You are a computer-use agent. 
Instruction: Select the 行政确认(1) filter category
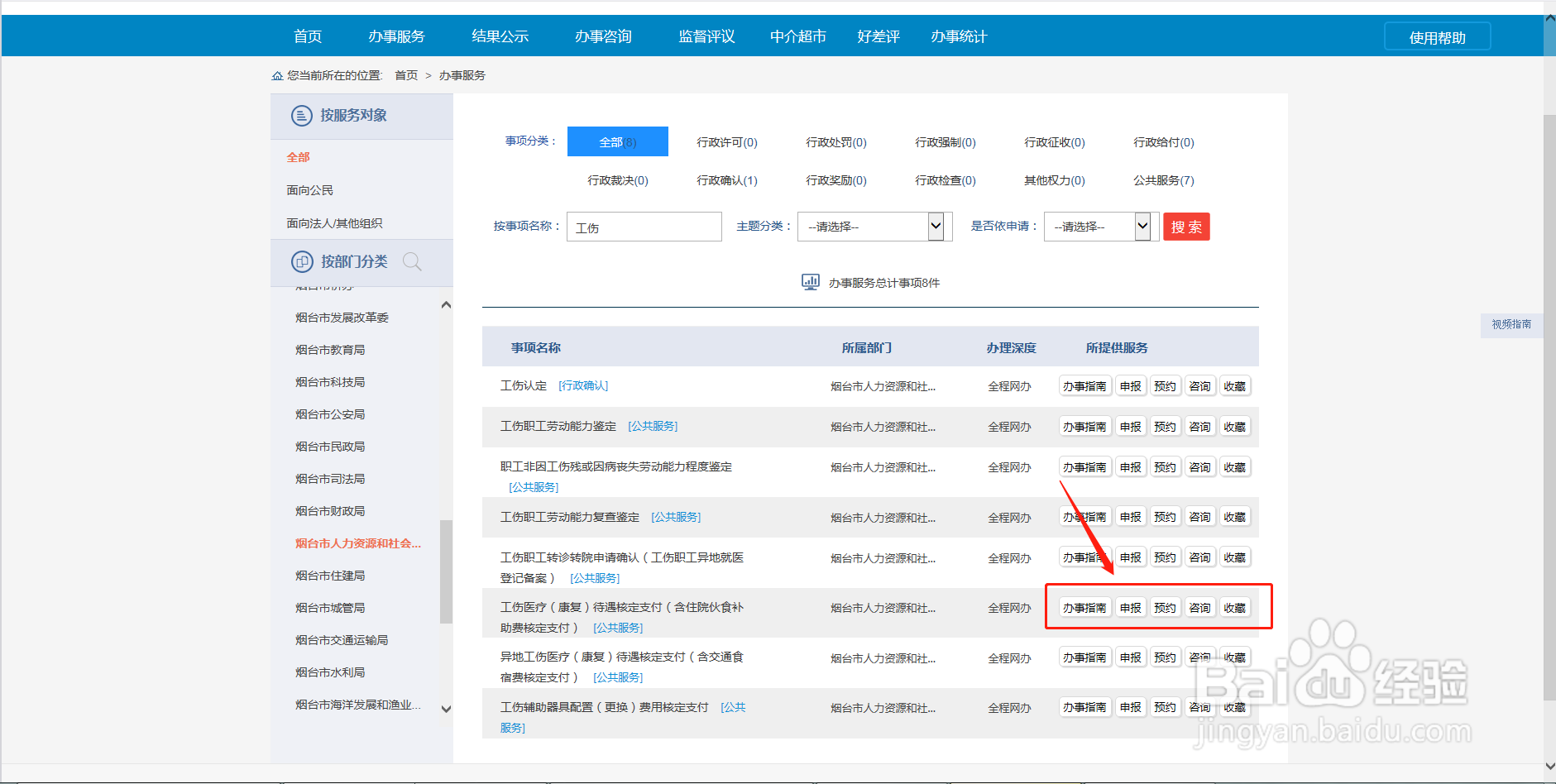pyautogui.click(x=726, y=180)
